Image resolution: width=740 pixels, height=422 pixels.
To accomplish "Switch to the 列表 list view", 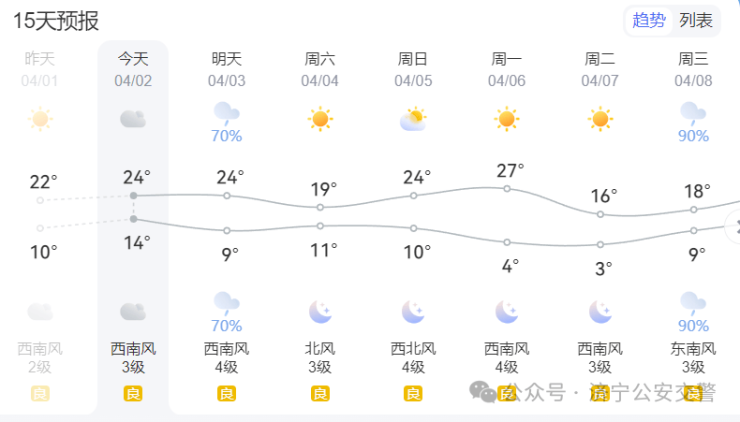I will 696,20.
